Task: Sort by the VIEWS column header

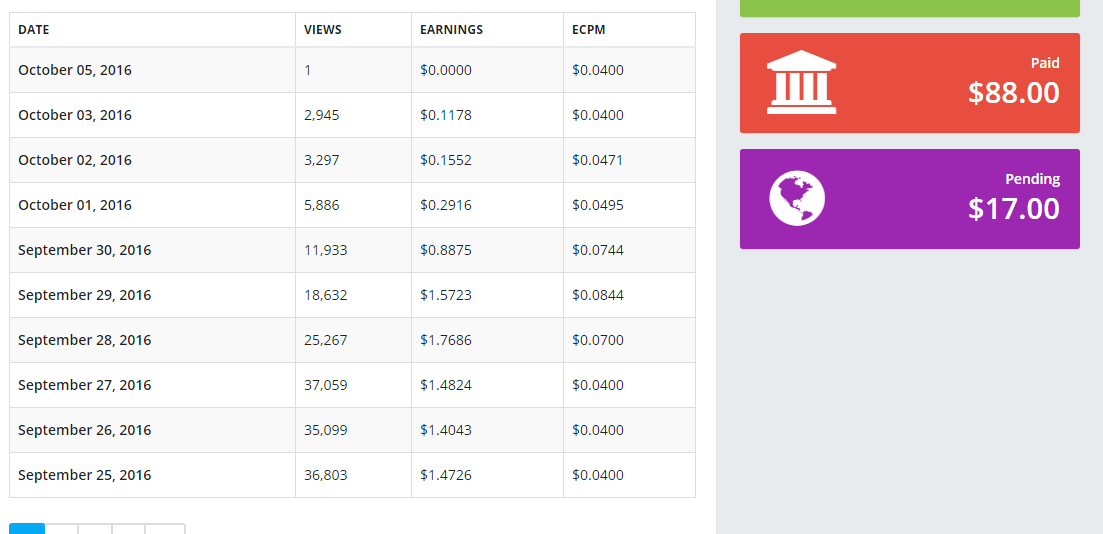Action: pyautogui.click(x=323, y=30)
